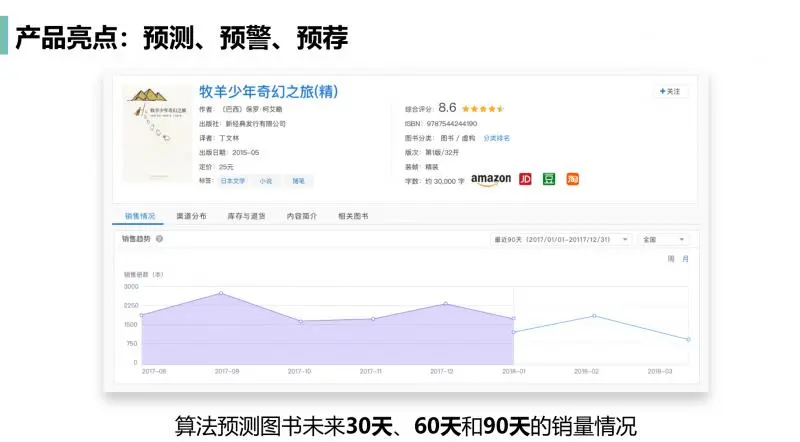Click the edition text 第1版/32开

click(442, 153)
